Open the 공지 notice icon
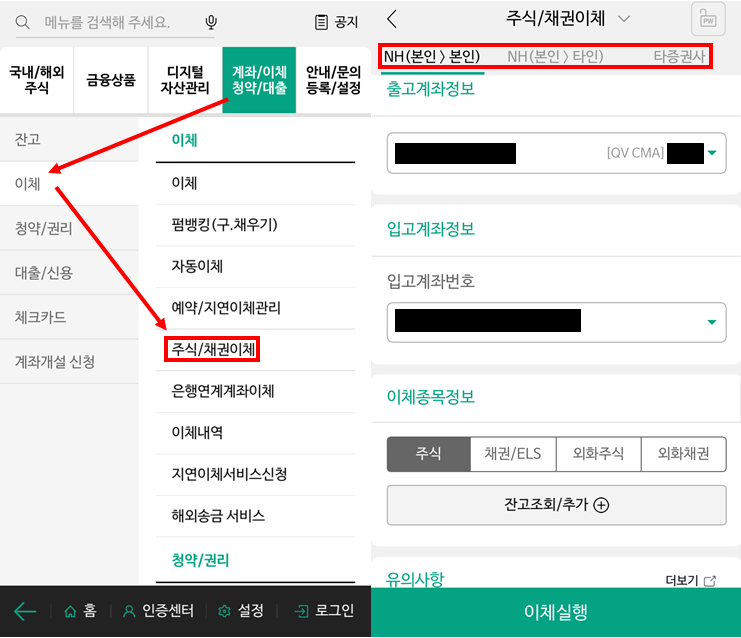Viewport: 741px width, 638px height. tap(321, 22)
